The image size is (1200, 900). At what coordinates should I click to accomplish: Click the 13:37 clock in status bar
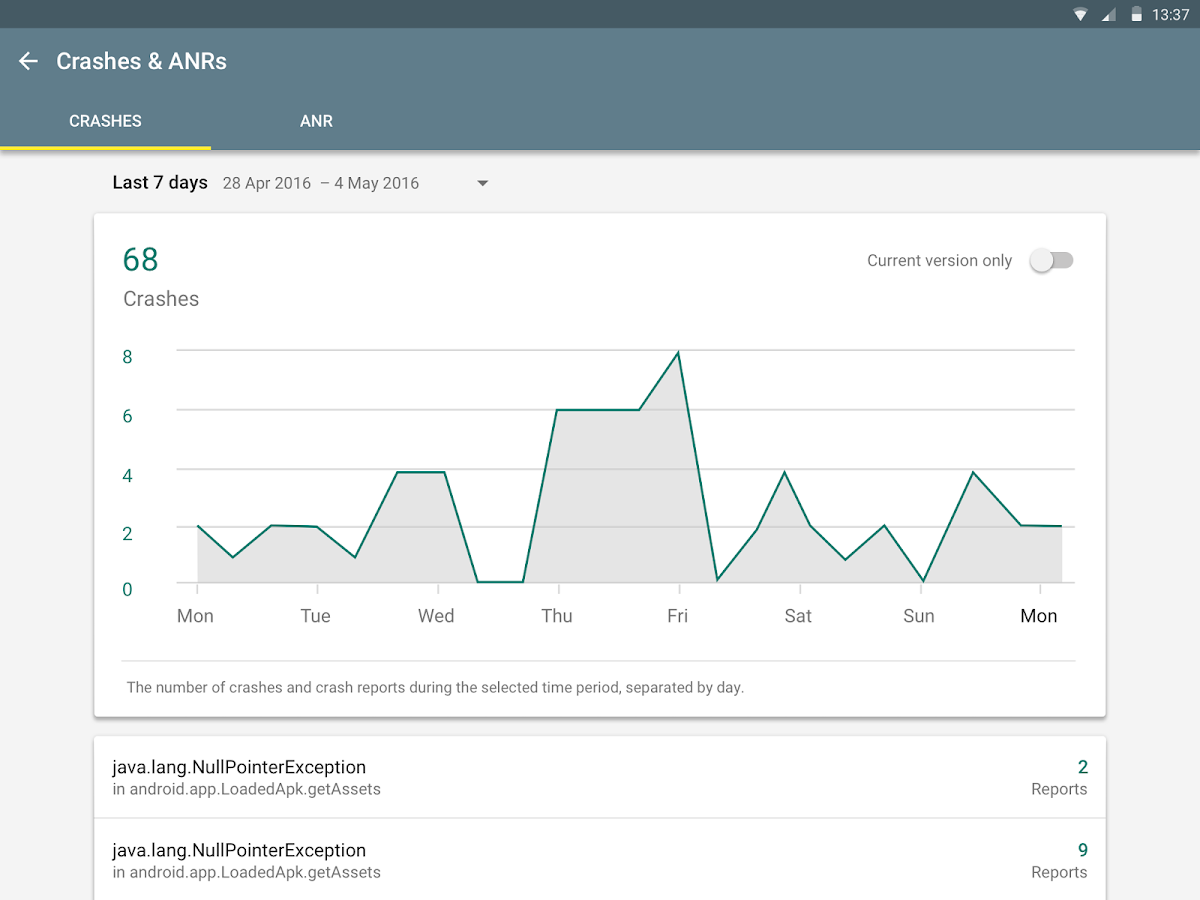[1170, 14]
